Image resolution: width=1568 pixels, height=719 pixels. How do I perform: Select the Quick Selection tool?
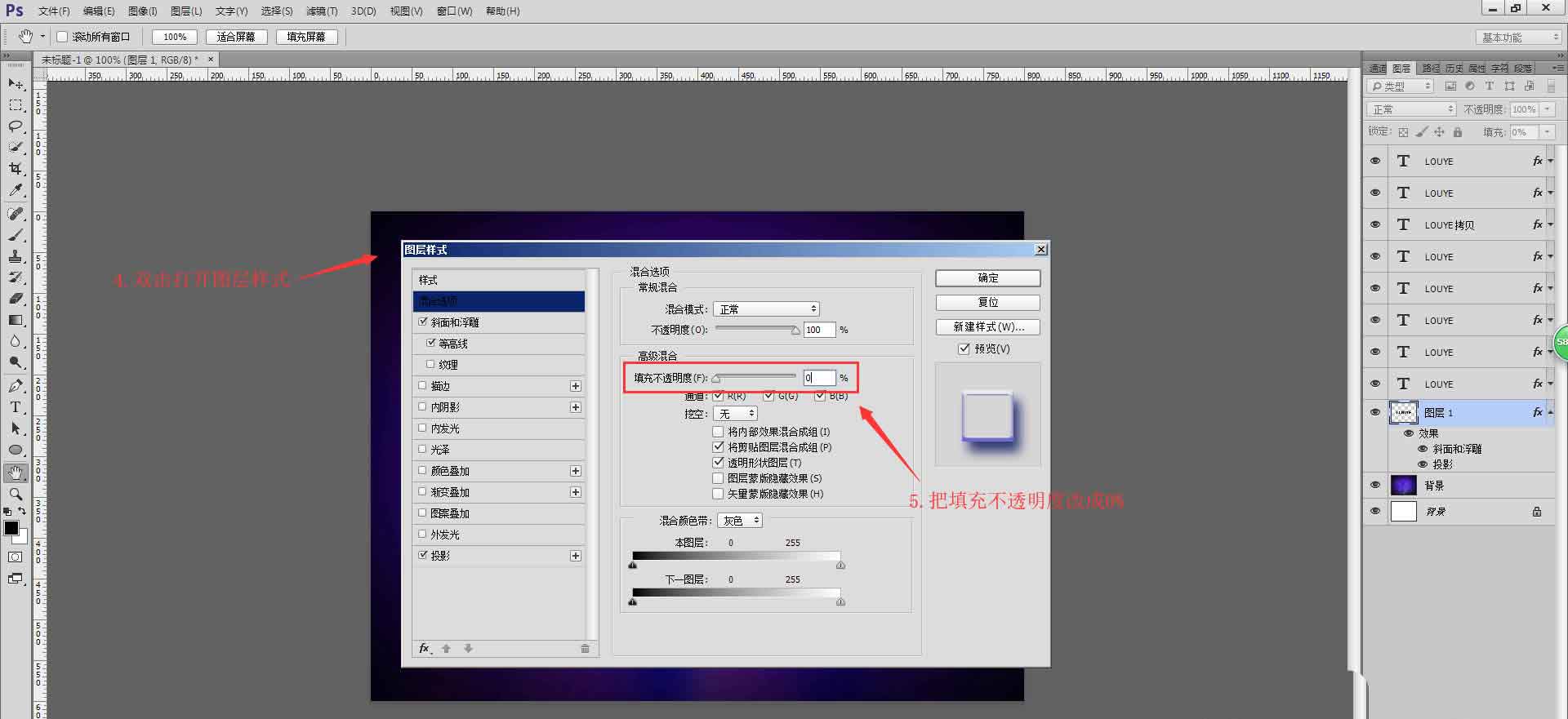16,148
